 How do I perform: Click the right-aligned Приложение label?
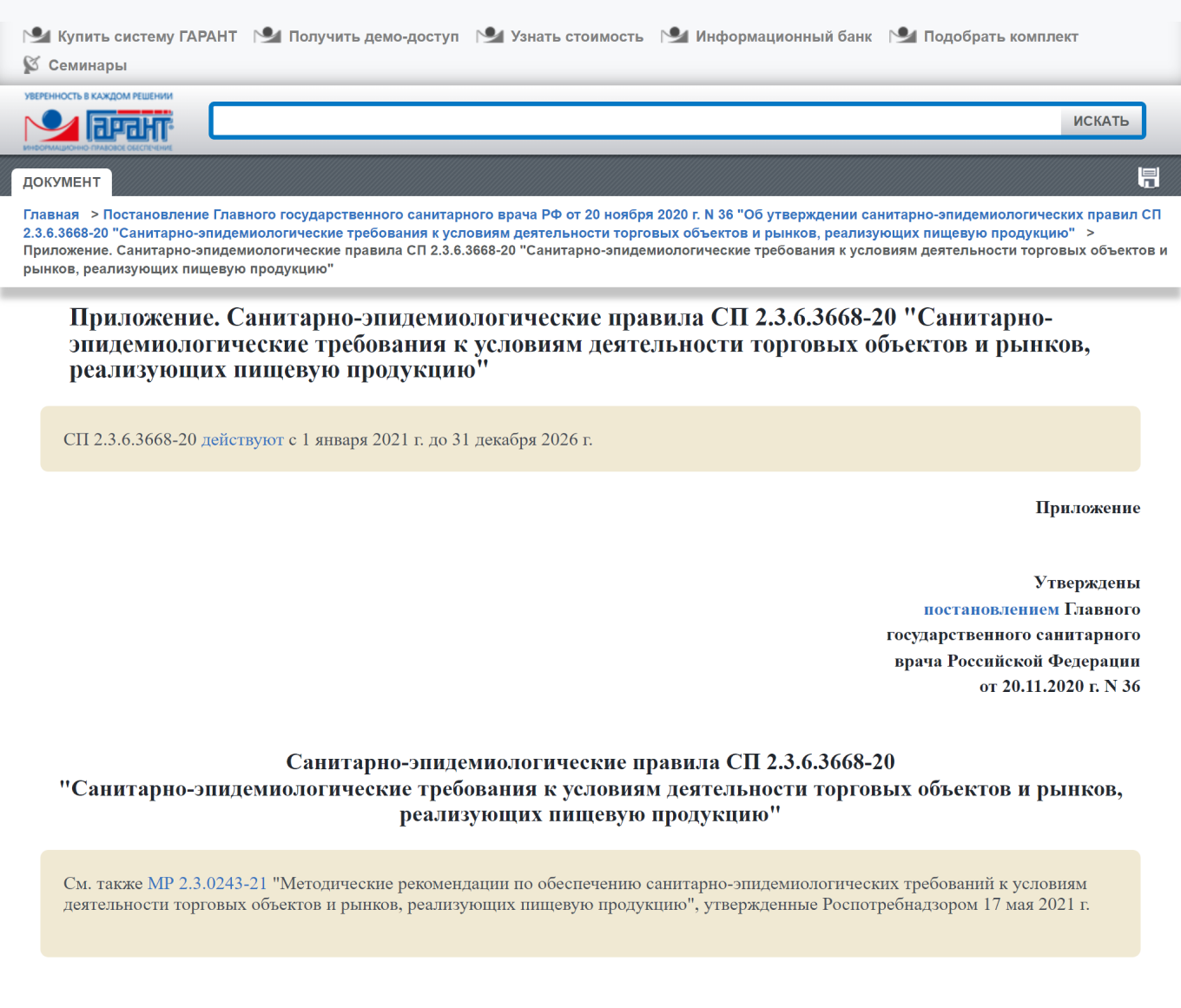(x=1087, y=507)
